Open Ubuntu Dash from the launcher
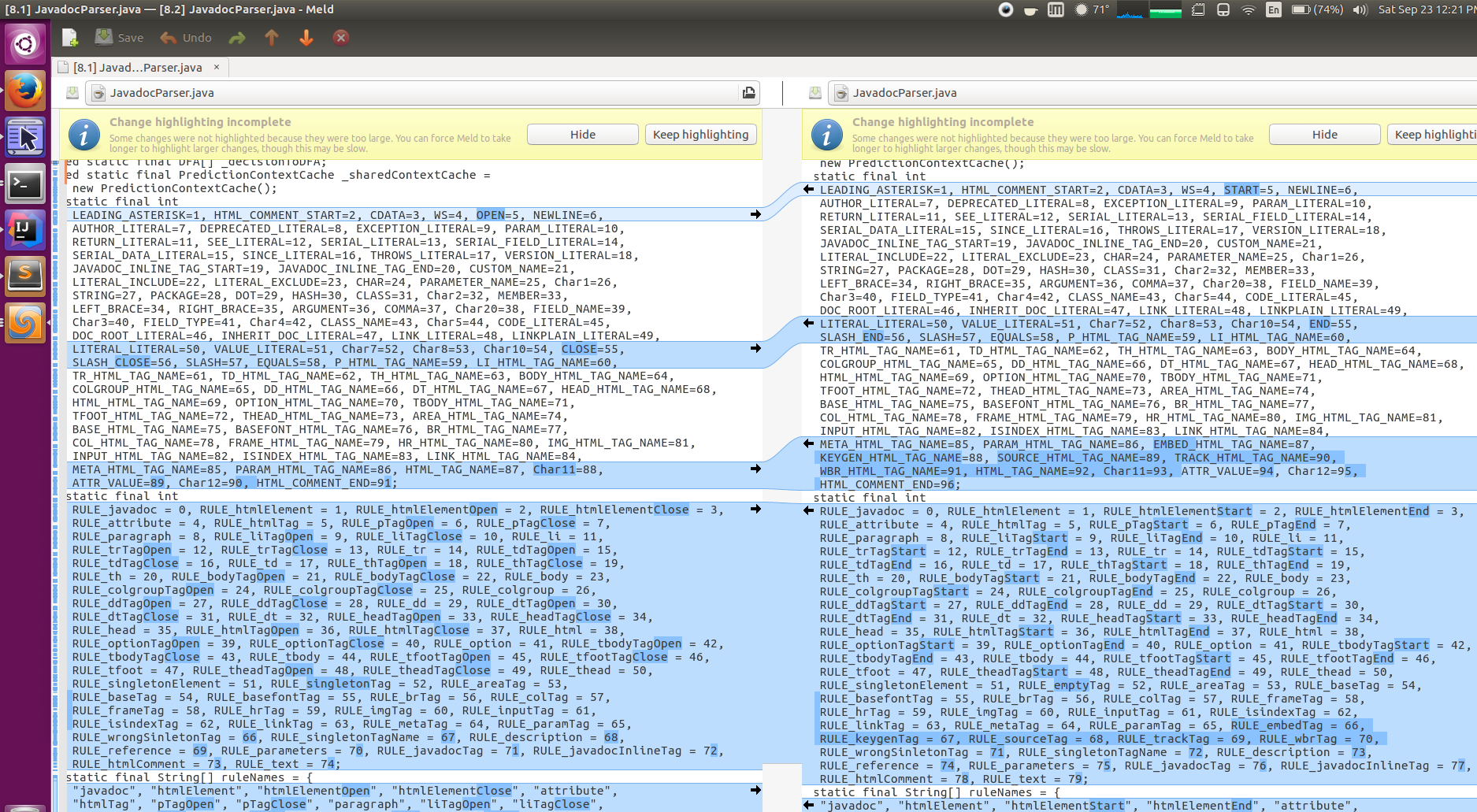Image resolution: width=1477 pixels, height=812 pixels. tap(25, 43)
